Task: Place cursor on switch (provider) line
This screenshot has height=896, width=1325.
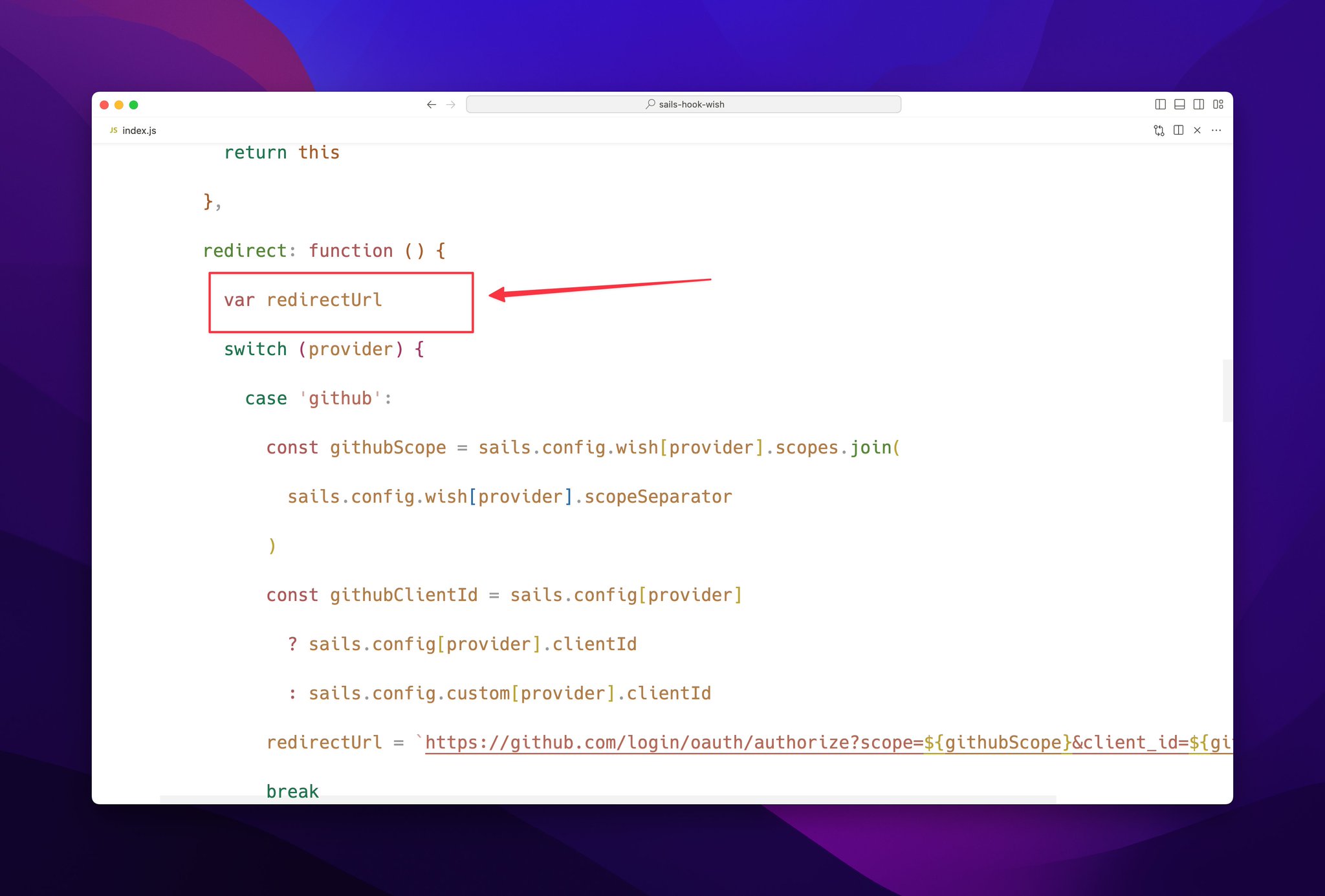Action: [323, 349]
